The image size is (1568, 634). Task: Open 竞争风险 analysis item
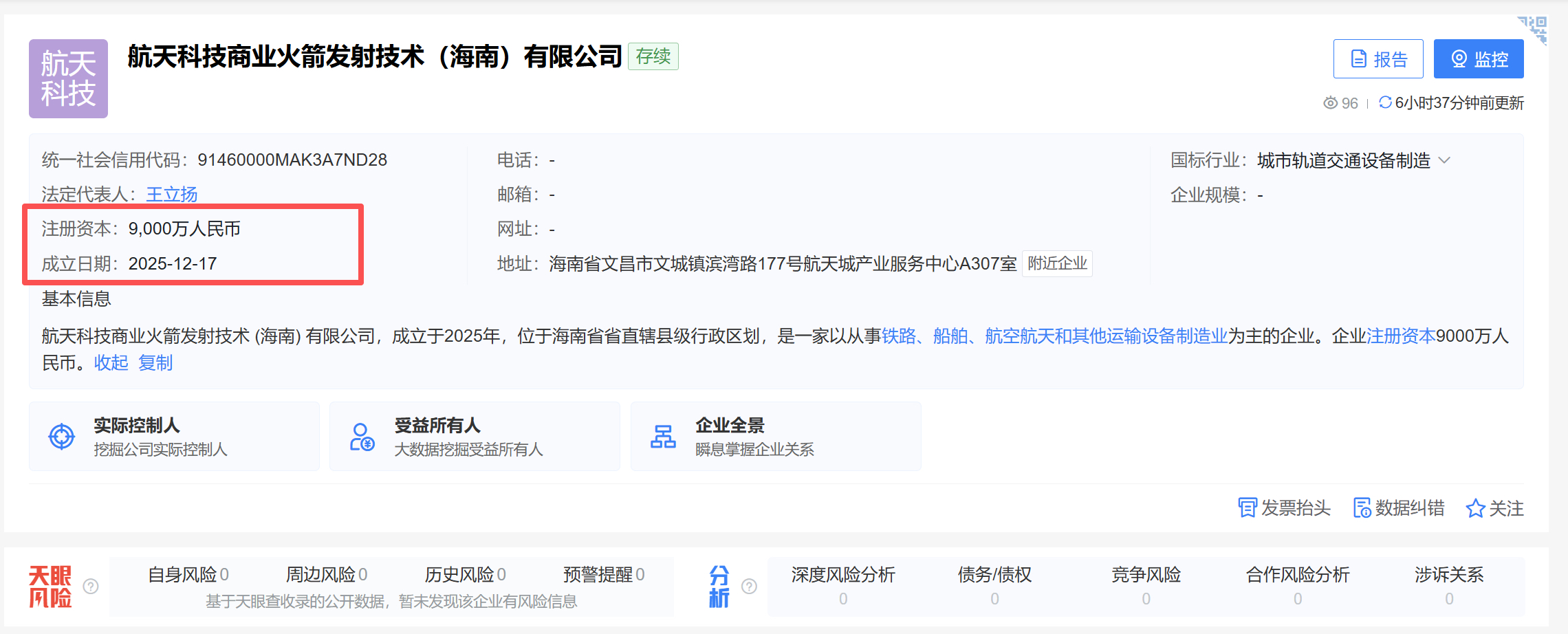click(1146, 586)
